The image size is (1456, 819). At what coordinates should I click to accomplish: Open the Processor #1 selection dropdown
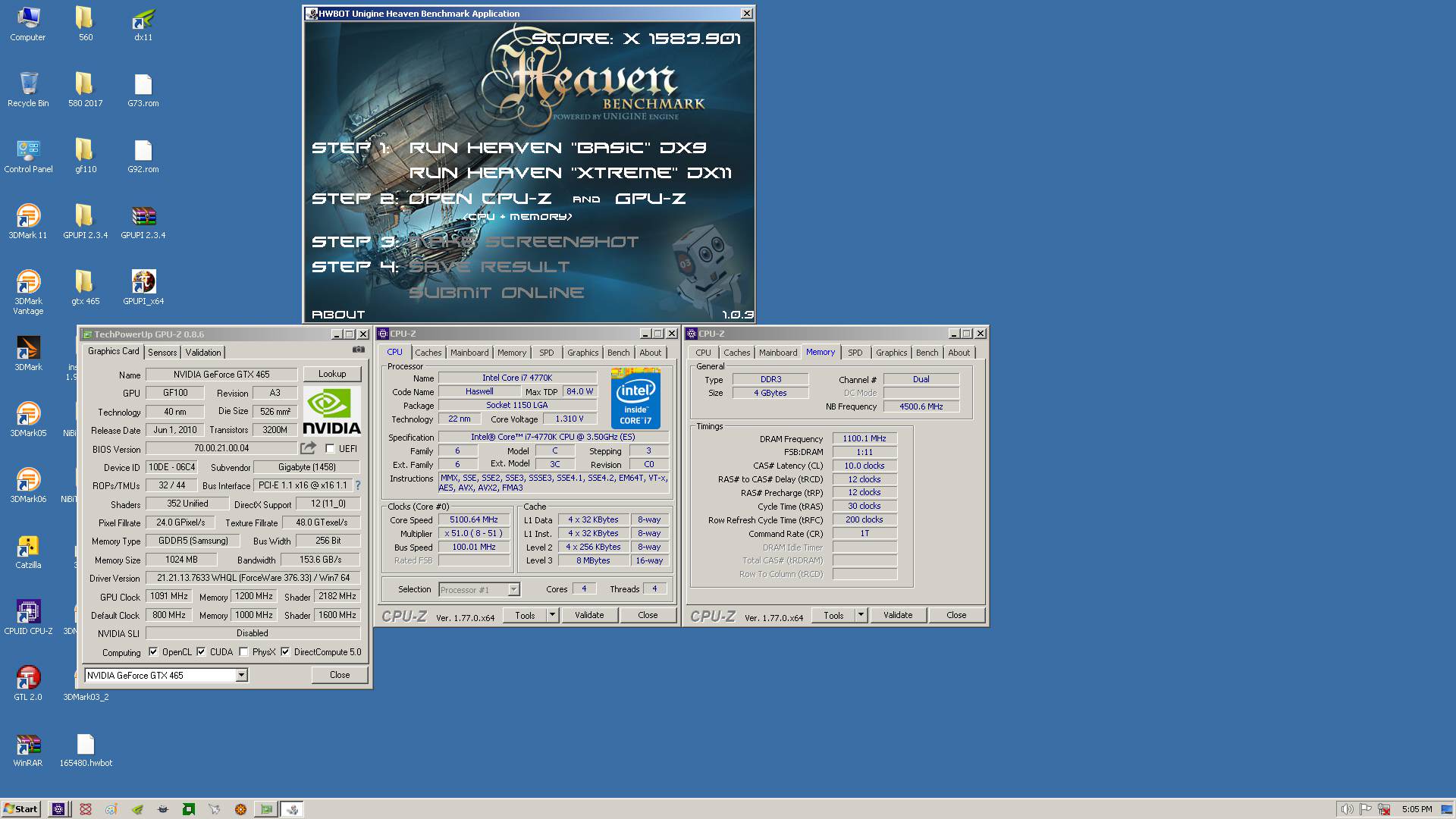(513, 589)
